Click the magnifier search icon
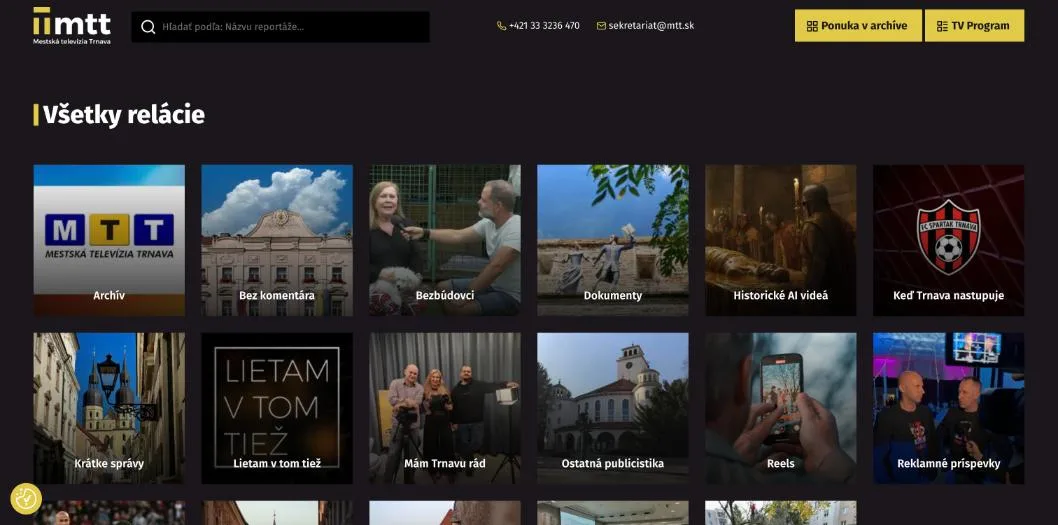Screen dimensions: 1058x525 (x=148, y=27)
